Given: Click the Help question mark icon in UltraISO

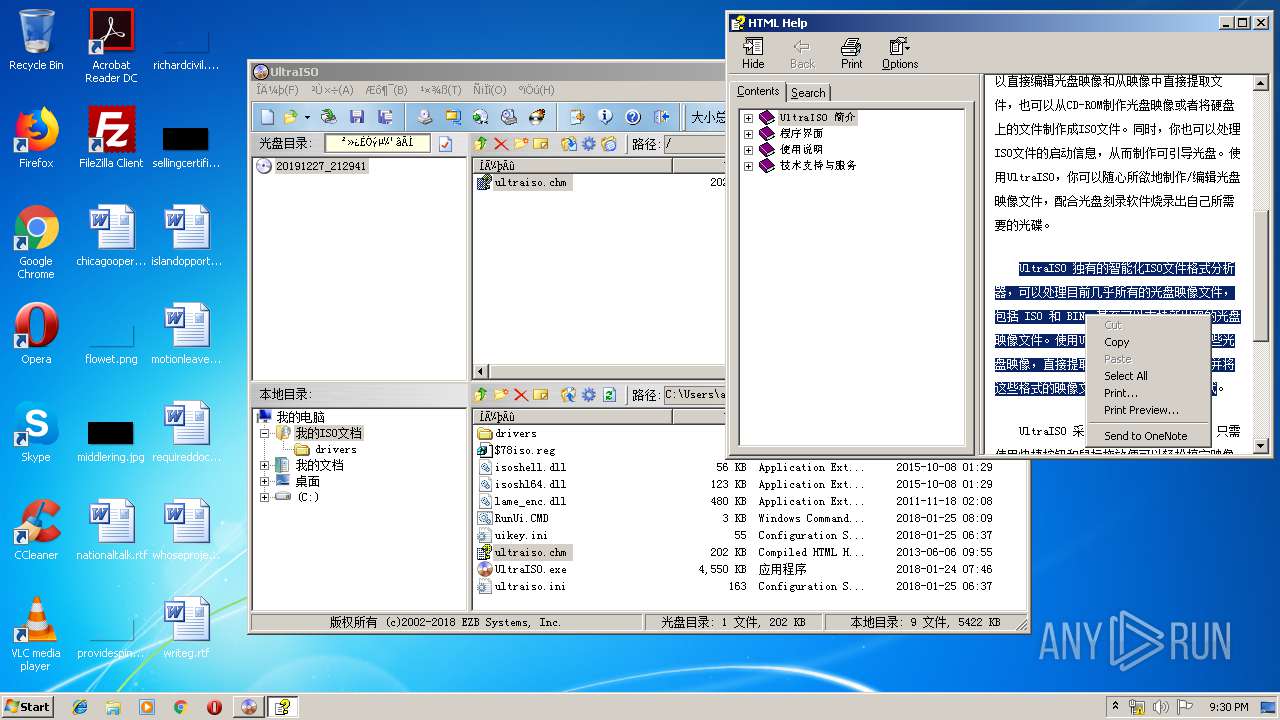Looking at the screenshot, I should coord(633,117).
